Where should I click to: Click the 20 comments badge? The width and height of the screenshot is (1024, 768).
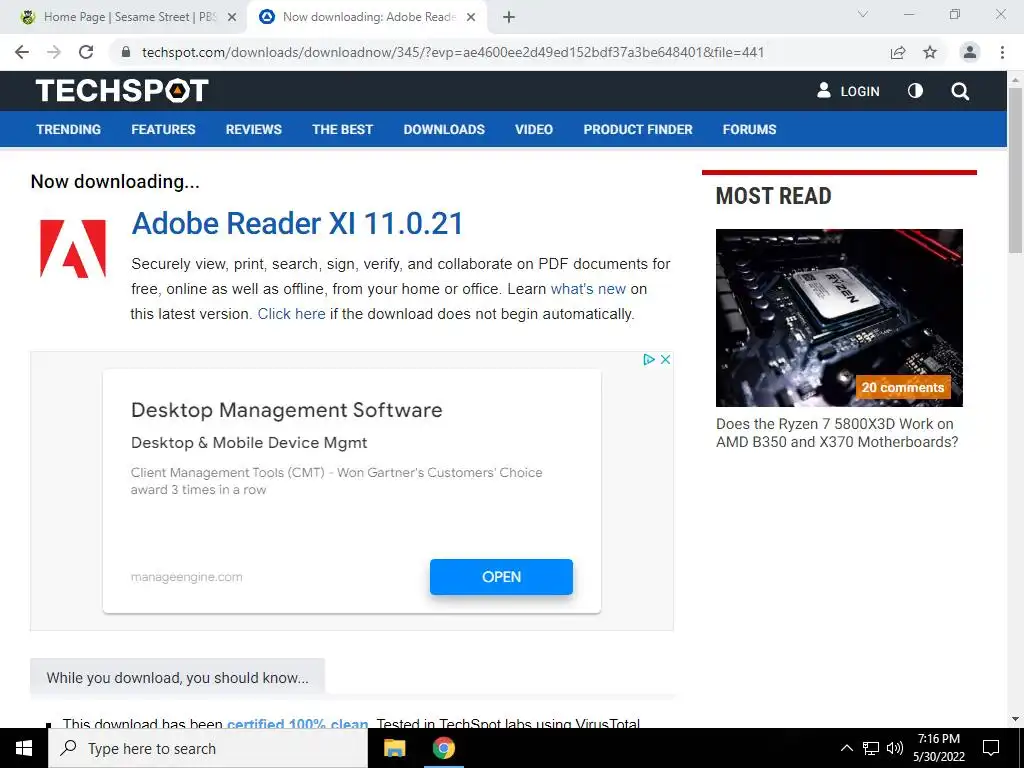[x=903, y=387]
